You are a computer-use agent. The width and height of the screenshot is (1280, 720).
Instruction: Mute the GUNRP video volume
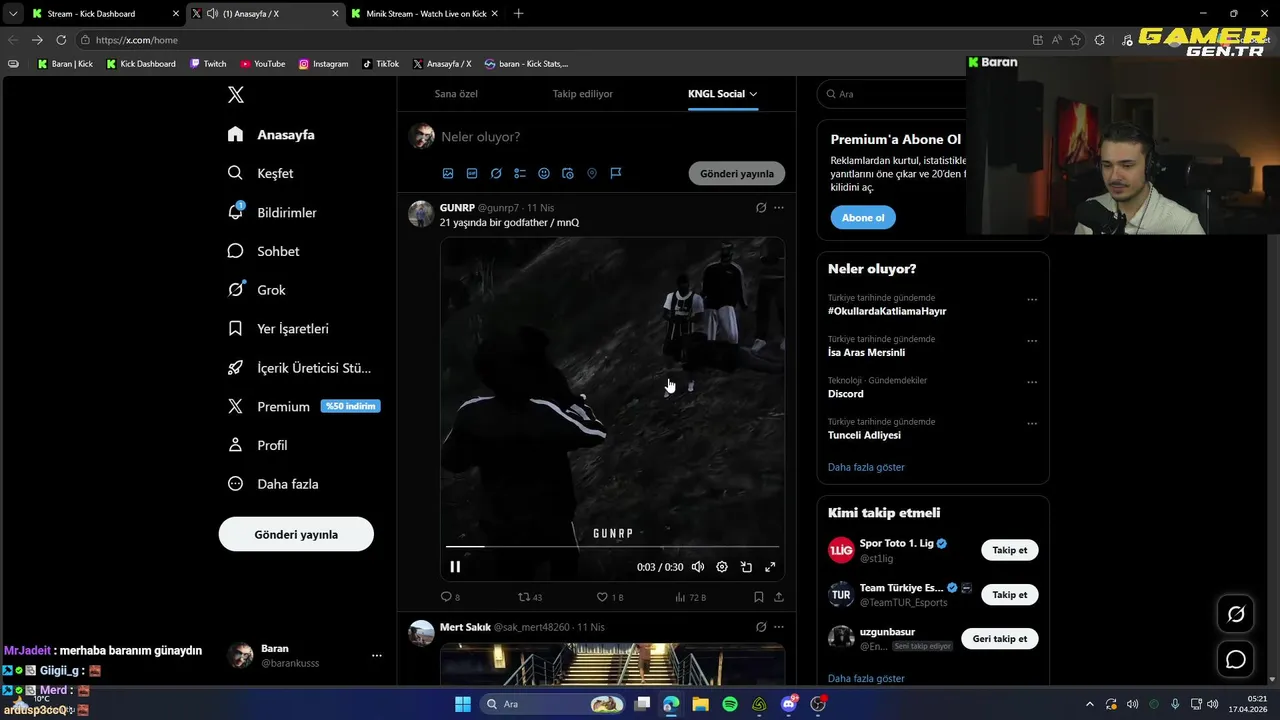pyautogui.click(x=698, y=567)
